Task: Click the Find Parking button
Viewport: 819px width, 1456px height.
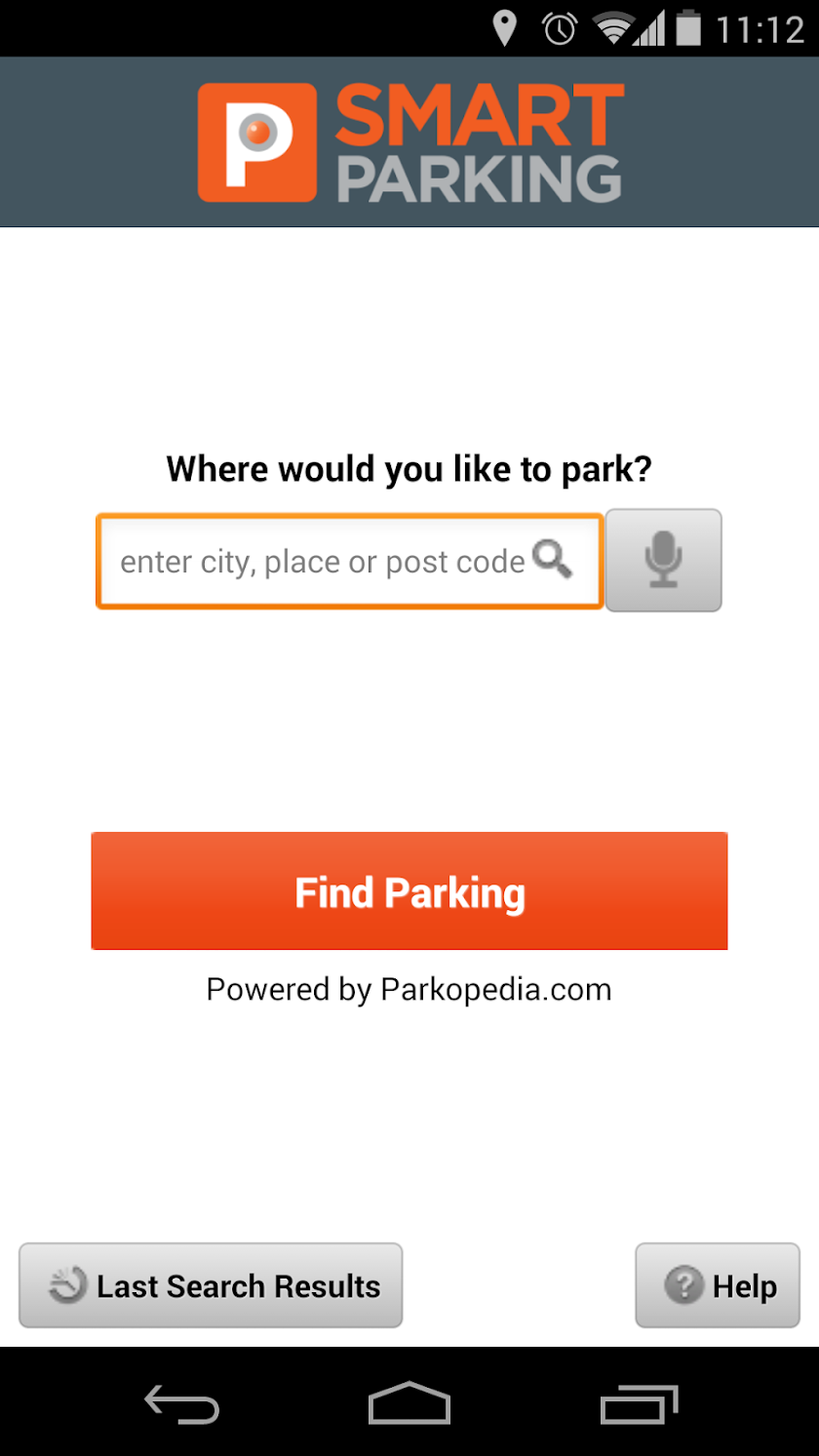Action: click(x=409, y=890)
